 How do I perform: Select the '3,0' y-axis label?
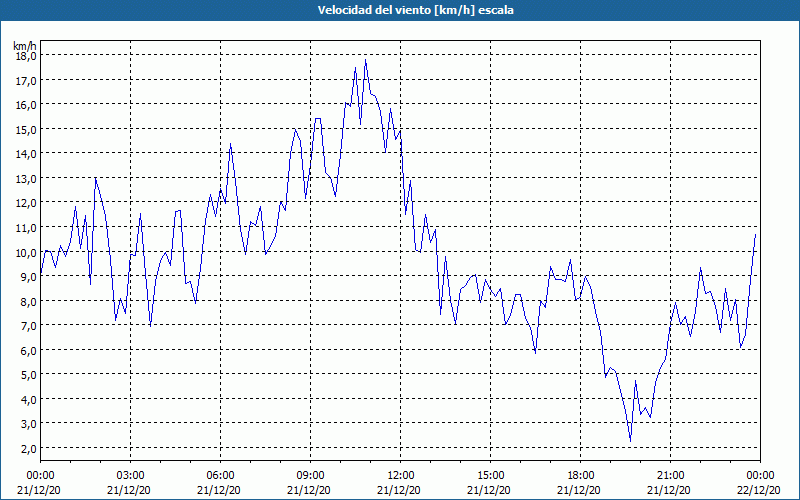tap(28, 424)
